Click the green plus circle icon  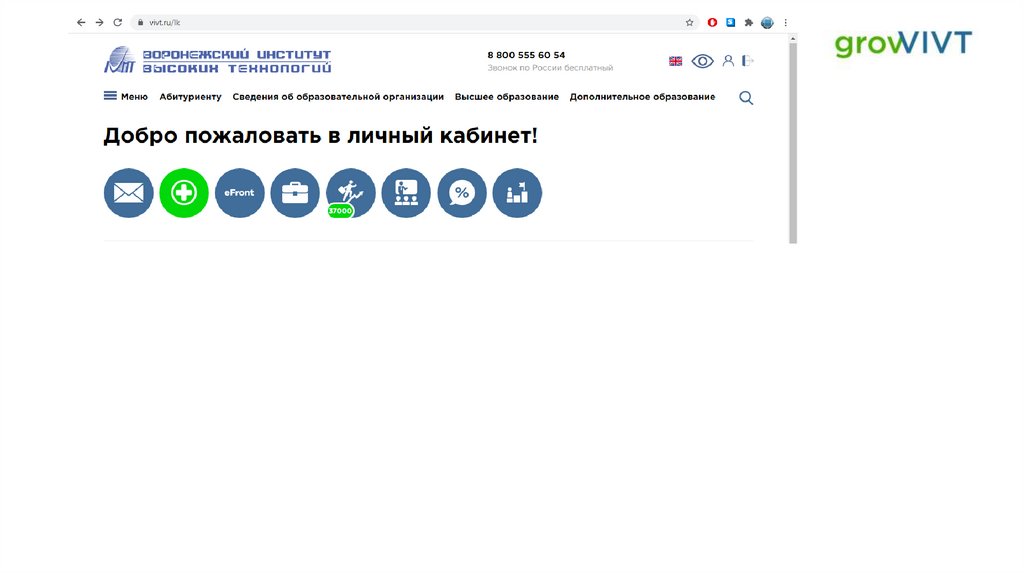click(x=184, y=193)
